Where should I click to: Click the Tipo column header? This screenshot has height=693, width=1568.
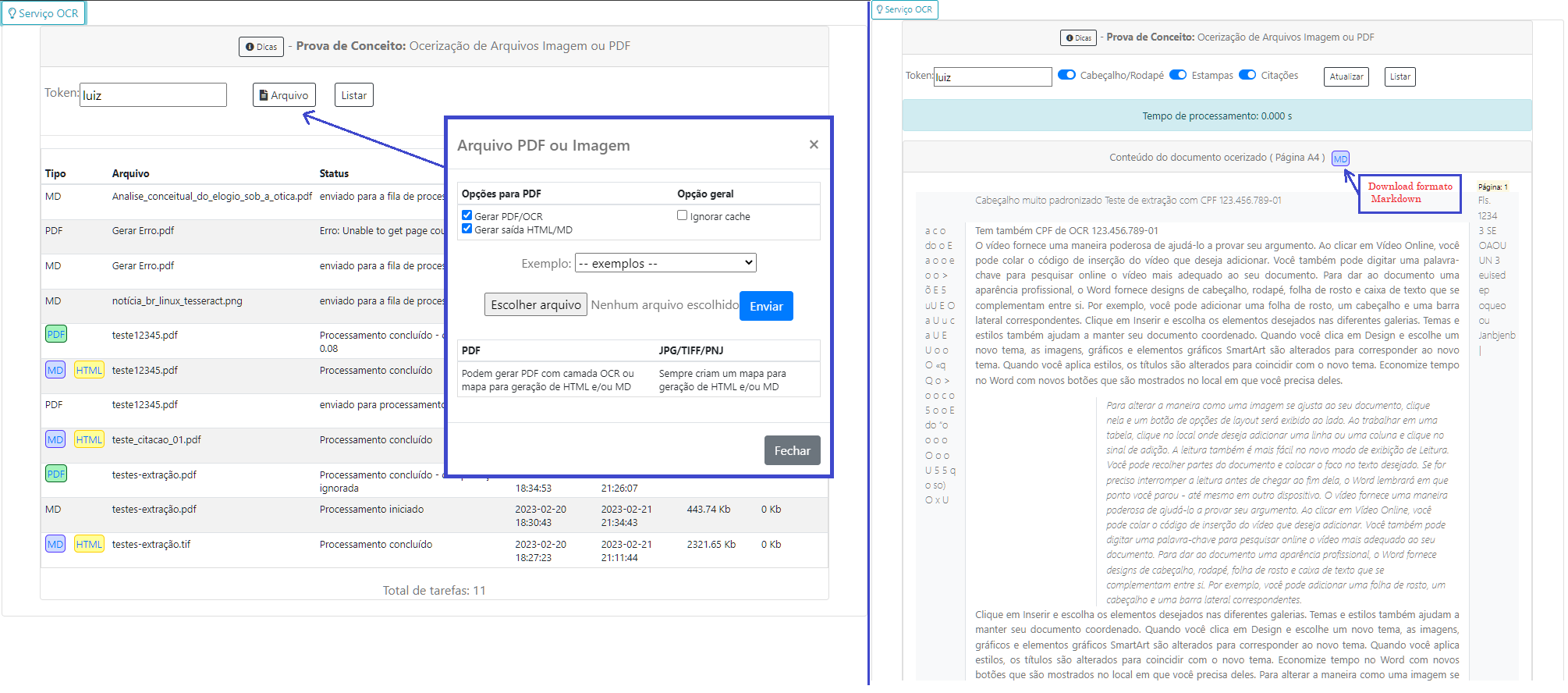tap(55, 173)
